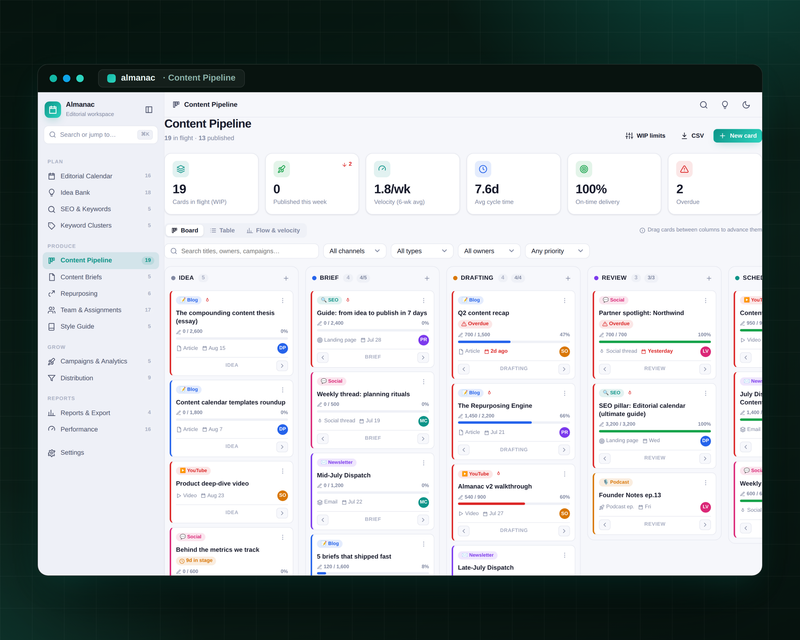This screenshot has height=640, width=800.
Task: Add card to BRIEF column
Action: point(427,278)
